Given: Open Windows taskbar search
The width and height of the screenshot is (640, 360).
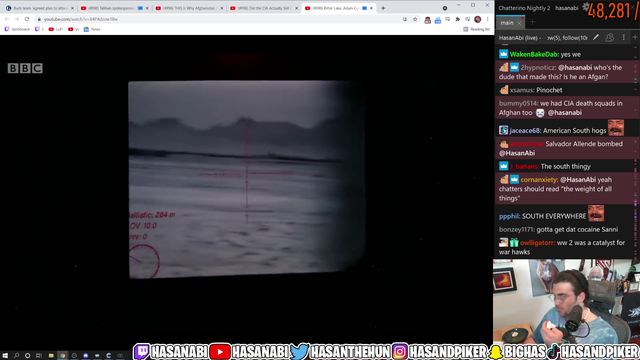Looking at the screenshot, I should 16,356.
